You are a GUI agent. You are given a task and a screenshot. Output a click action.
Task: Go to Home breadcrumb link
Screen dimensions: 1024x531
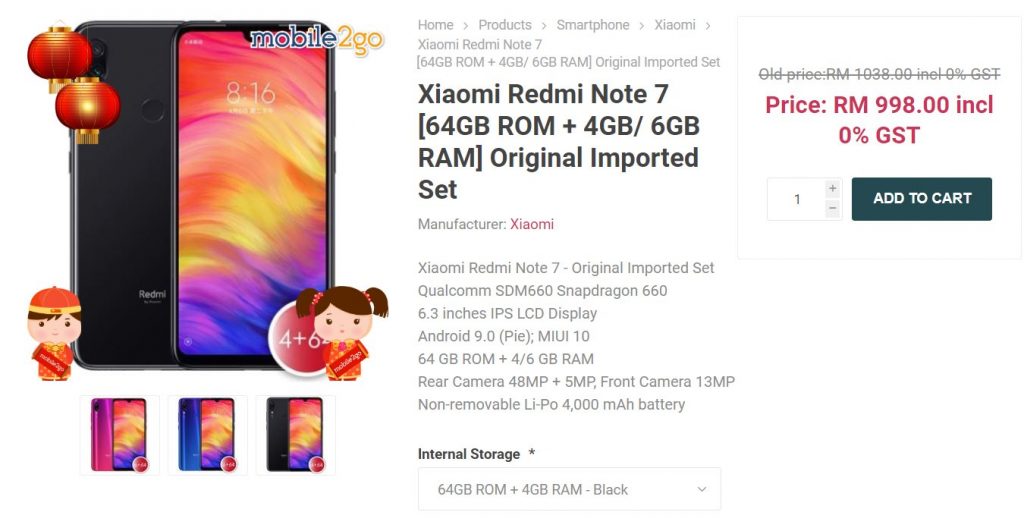click(x=436, y=25)
